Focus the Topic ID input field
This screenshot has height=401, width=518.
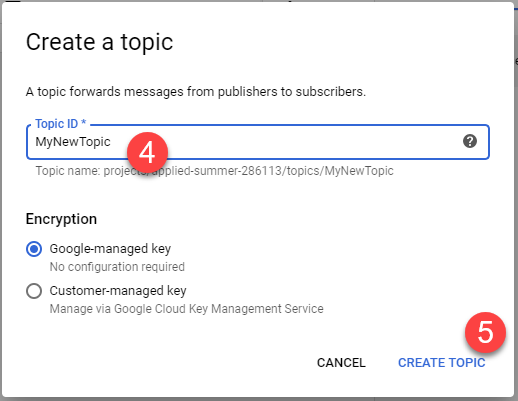(x=258, y=142)
